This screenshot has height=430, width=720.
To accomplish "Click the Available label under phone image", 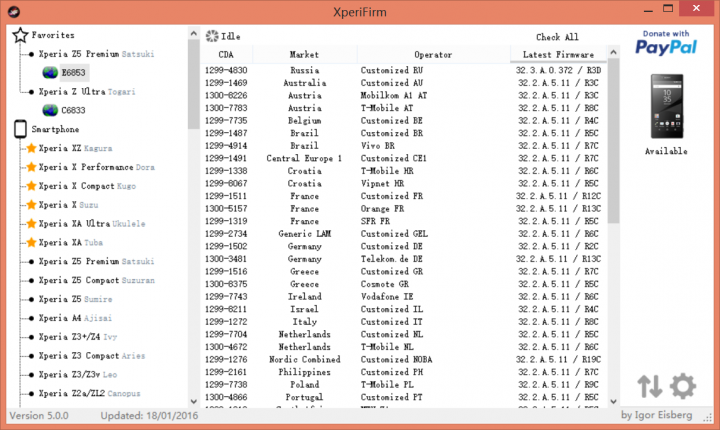I will (x=666, y=151).
